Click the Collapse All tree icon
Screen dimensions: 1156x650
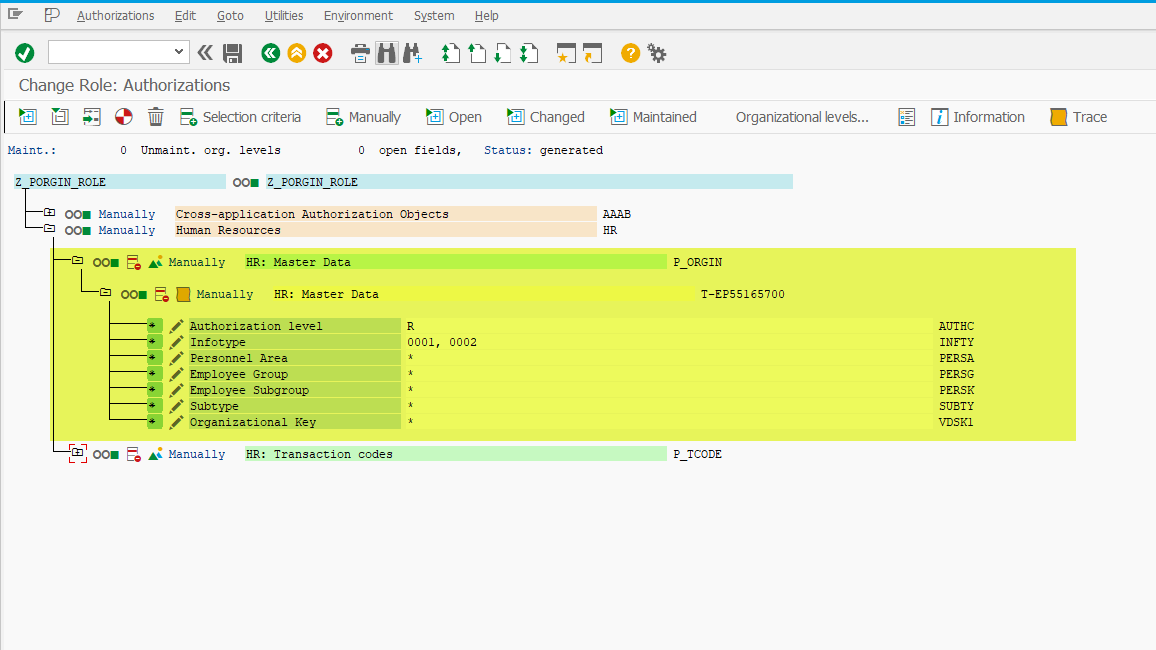pyautogui.click(x=60, y=116)
